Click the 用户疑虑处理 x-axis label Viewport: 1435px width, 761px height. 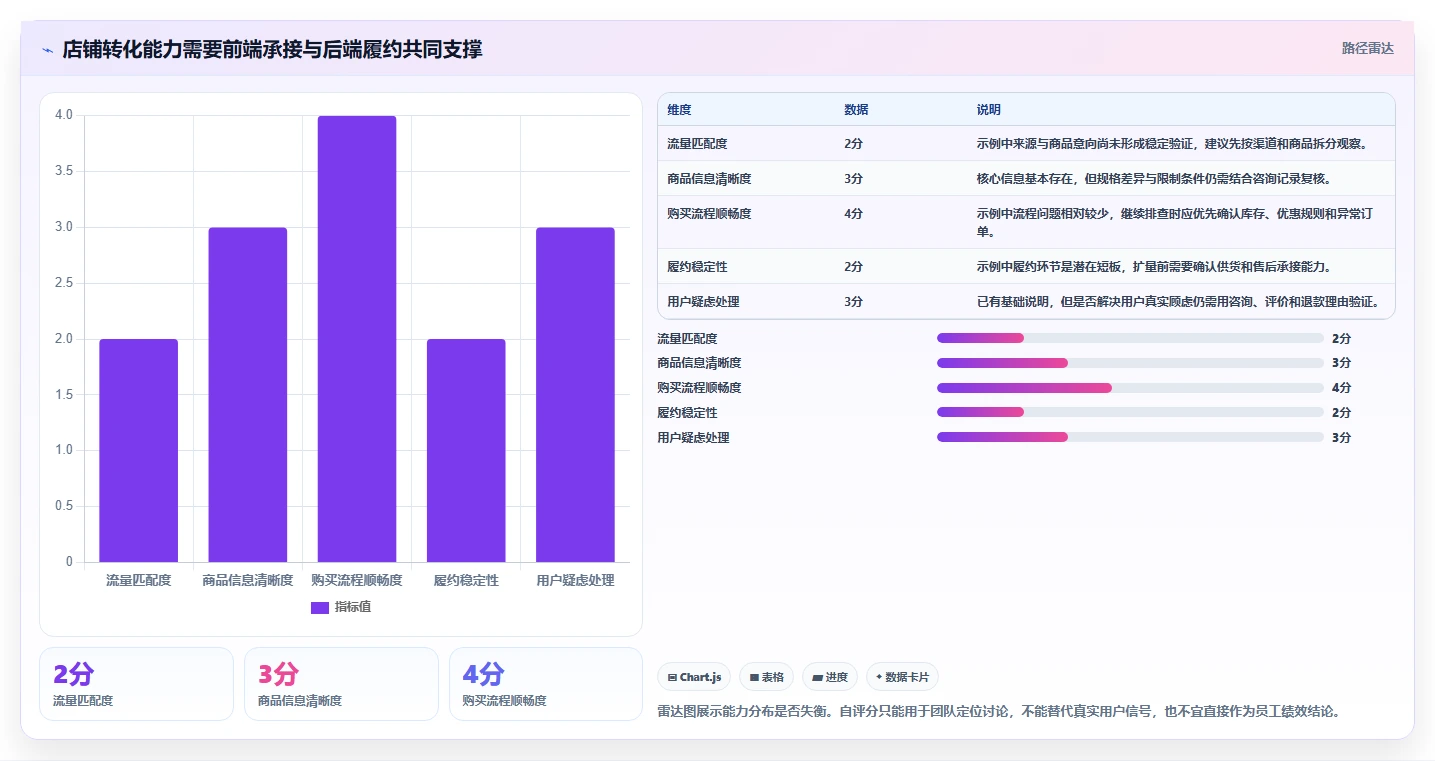(575, 580)
